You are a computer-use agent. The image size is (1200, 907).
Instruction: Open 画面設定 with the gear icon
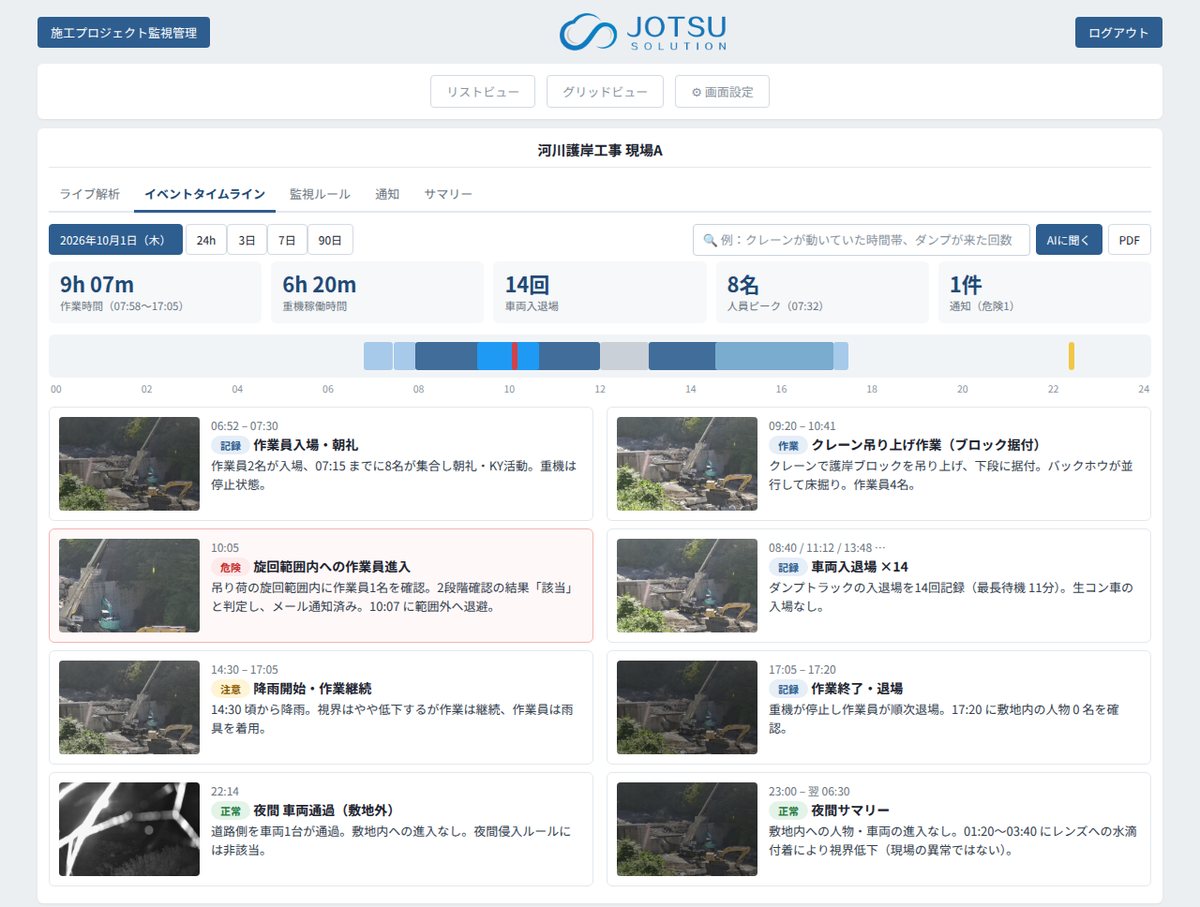coord(722,92)
